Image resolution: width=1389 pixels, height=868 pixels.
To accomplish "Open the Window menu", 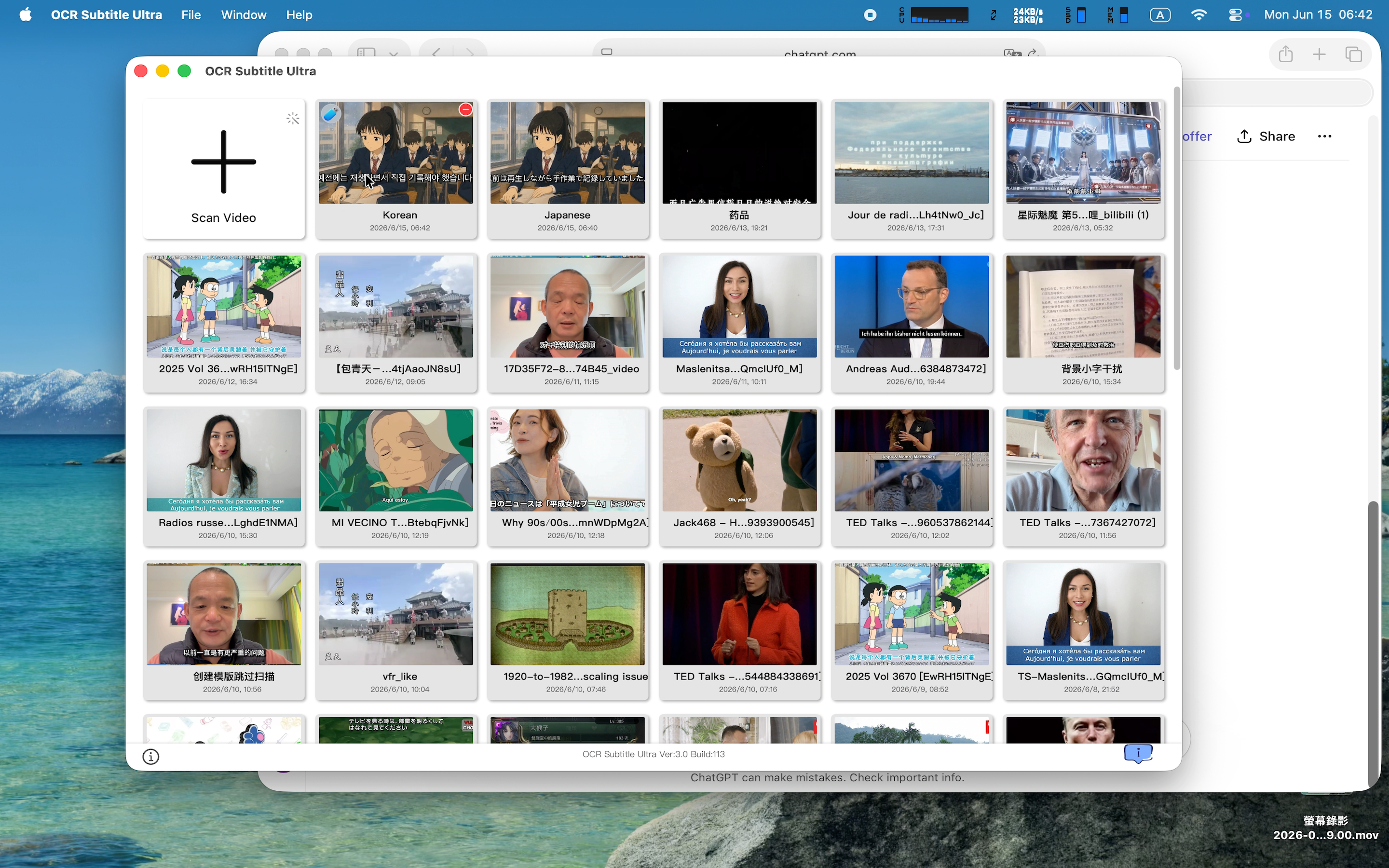I will tap(244, 15).
